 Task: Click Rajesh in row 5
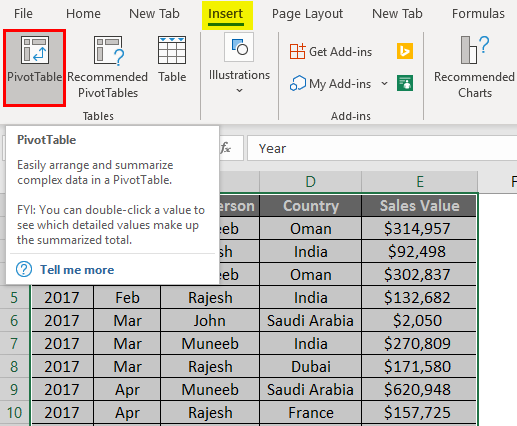pyautogui.click(x=210, y=297)
